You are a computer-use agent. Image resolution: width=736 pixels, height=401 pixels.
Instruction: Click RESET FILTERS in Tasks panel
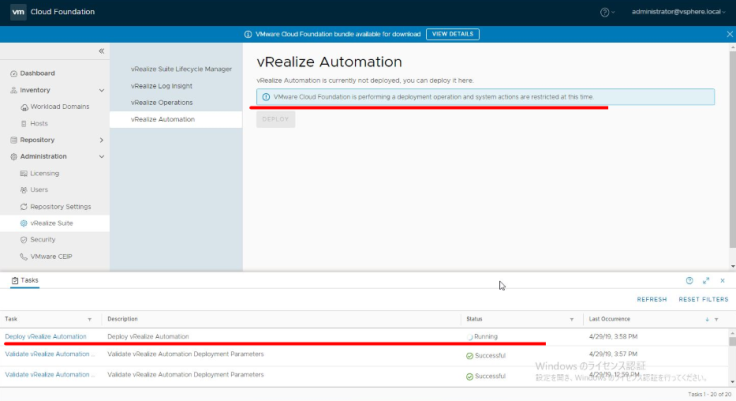click(x=703, y=300)
